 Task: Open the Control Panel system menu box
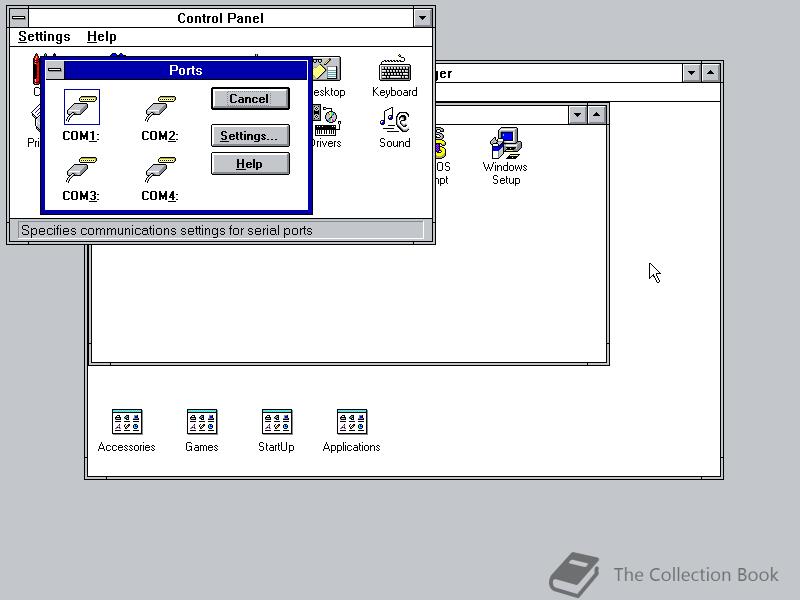(19, 18)
